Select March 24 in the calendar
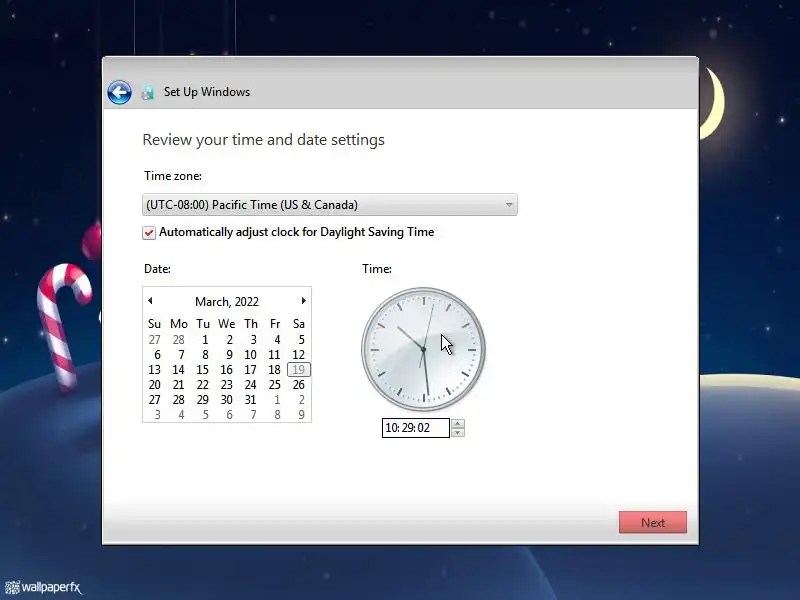 pos(250,385)
